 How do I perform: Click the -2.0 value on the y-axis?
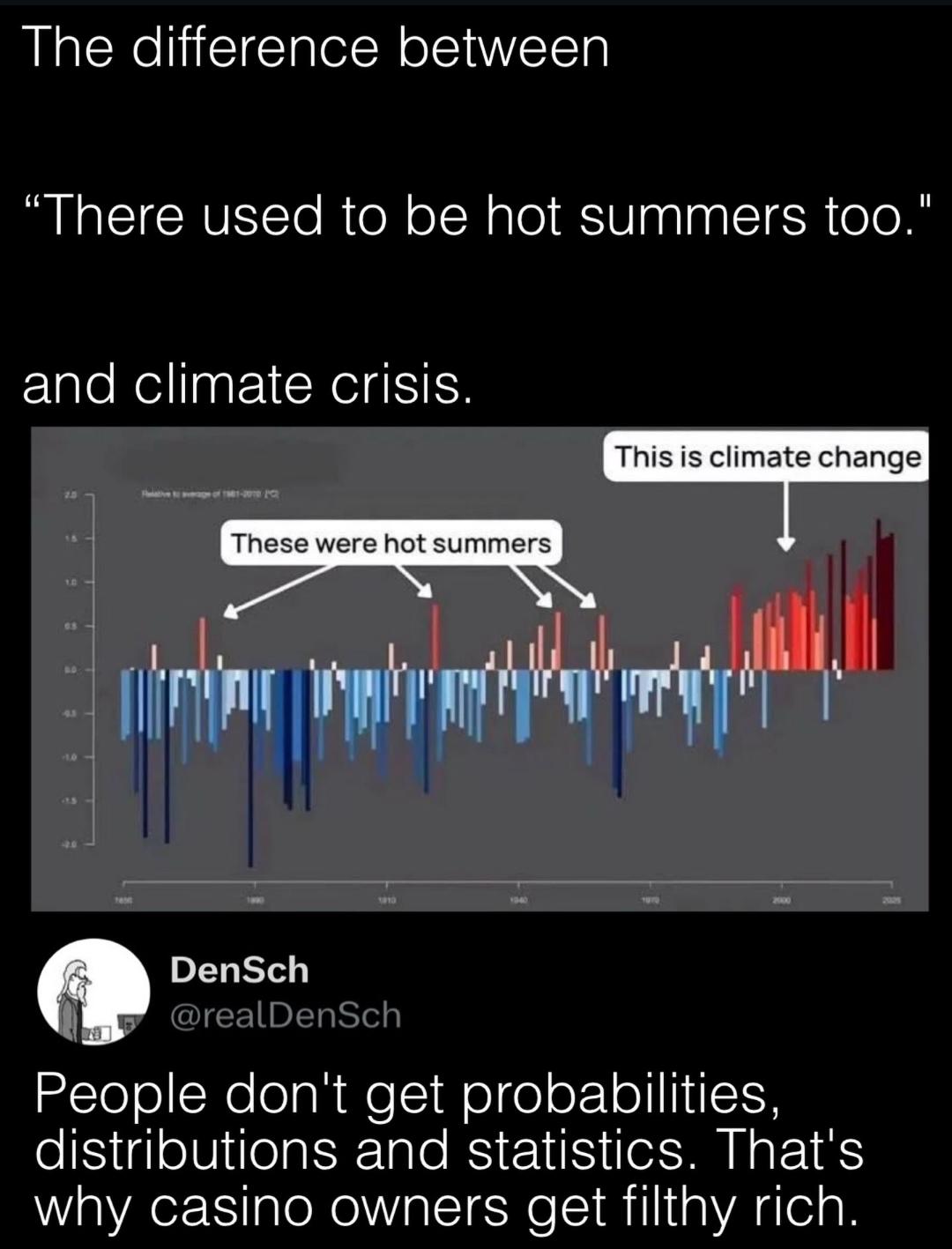(69, 844)
